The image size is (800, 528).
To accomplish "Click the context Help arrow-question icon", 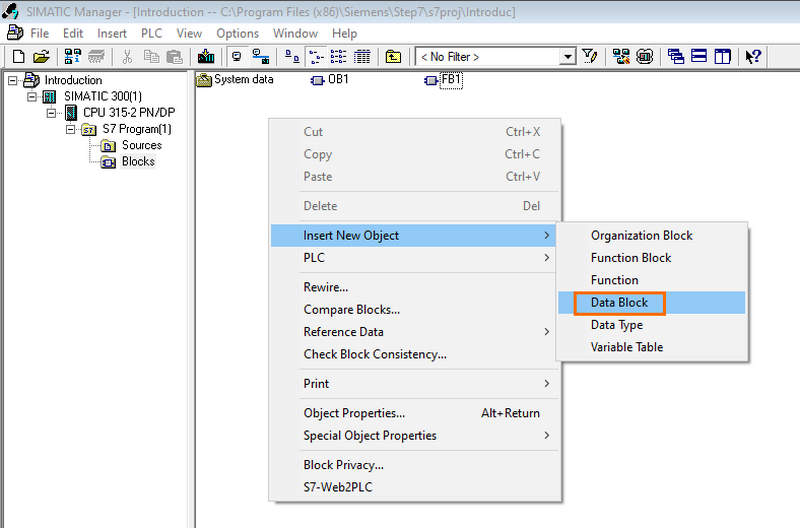I will (x=753, y=56).
